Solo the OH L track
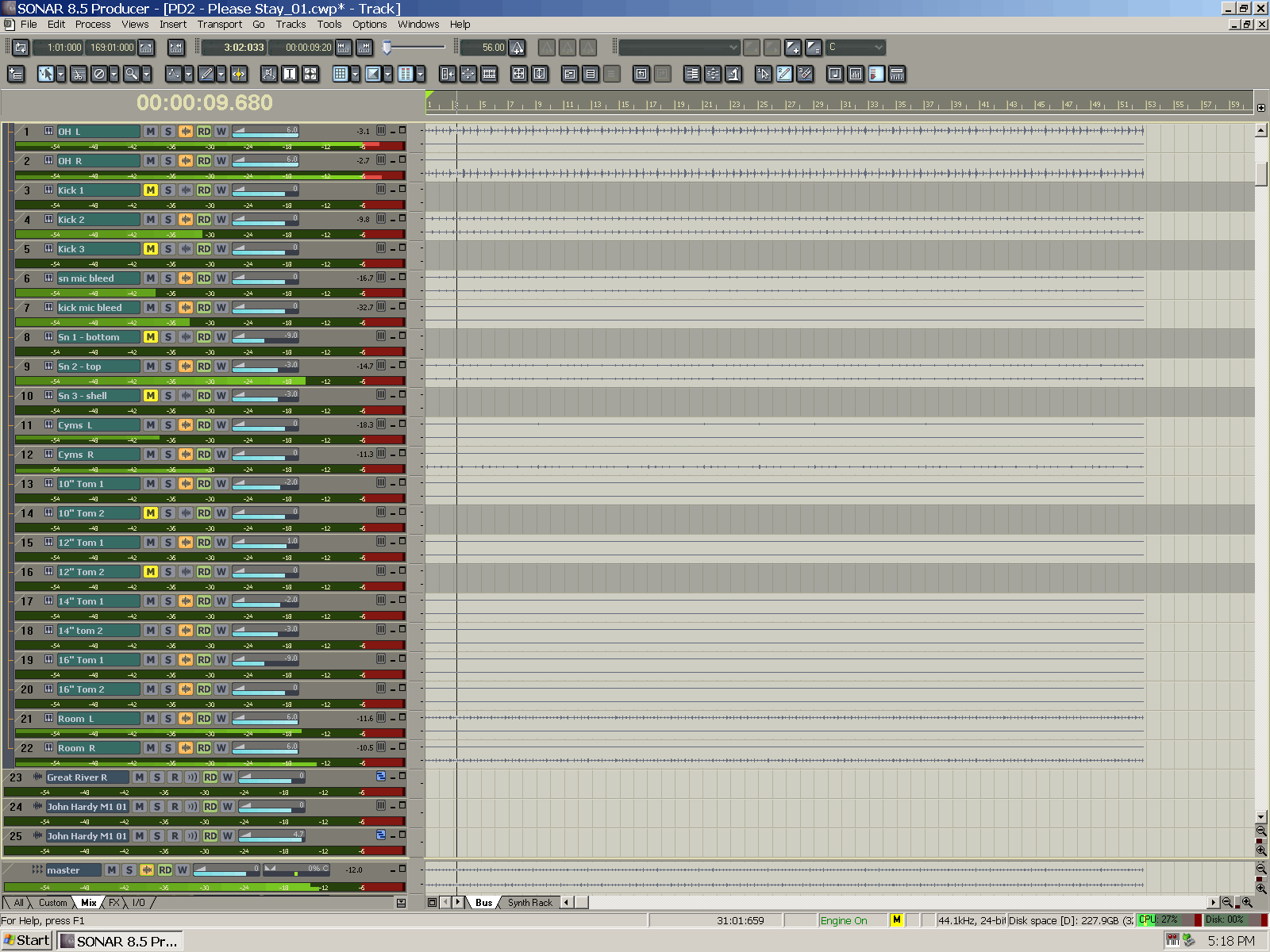The height and width of the screenshot is (952, 1270). point(167,132)
